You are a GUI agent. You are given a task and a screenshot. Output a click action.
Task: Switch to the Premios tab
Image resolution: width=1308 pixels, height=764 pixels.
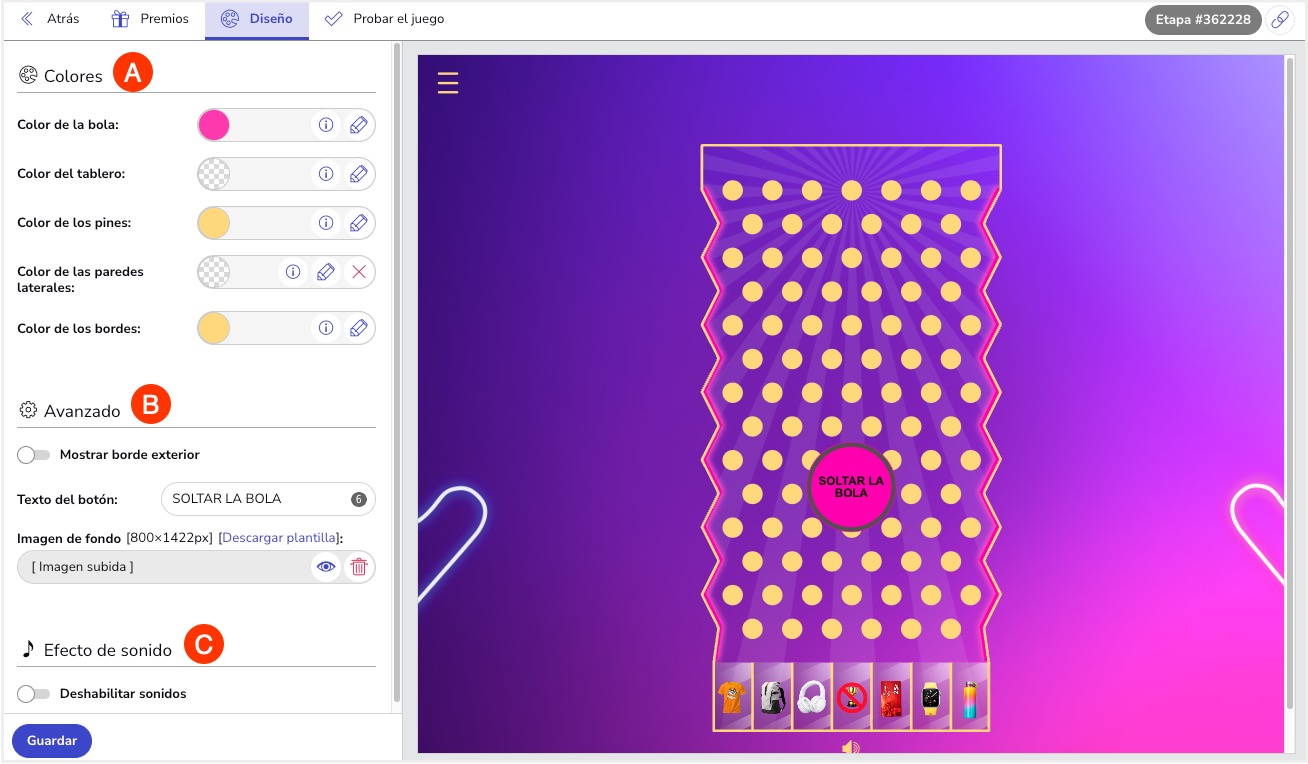(150, 19)
